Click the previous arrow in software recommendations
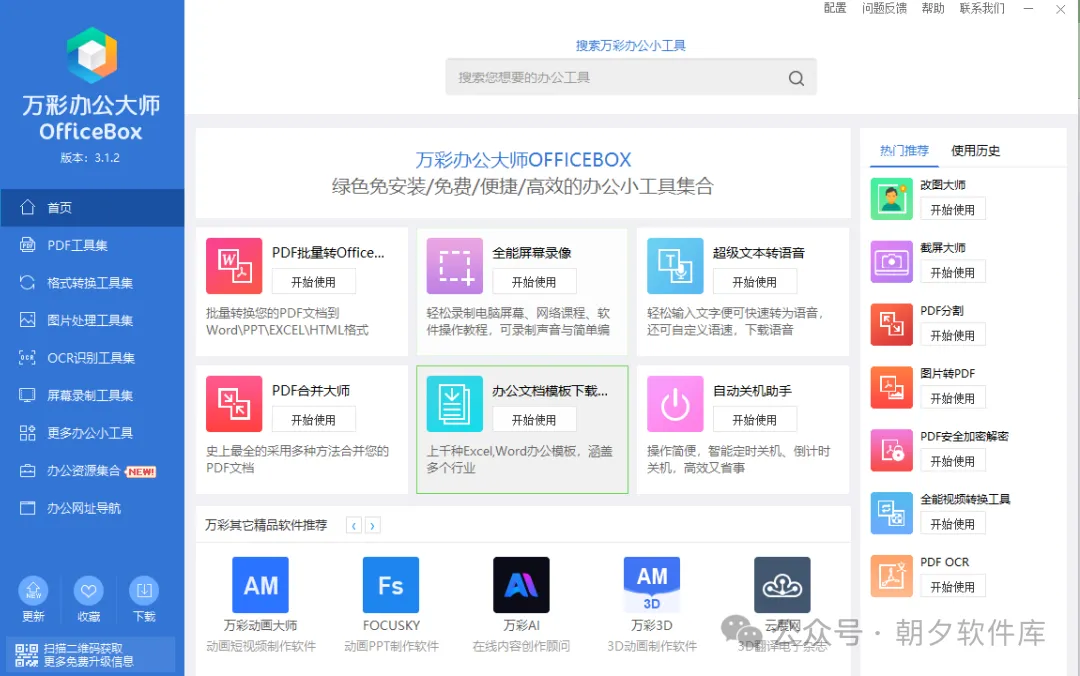The width and height of the screenshot is (1080, 676). [x=353, y=524]
